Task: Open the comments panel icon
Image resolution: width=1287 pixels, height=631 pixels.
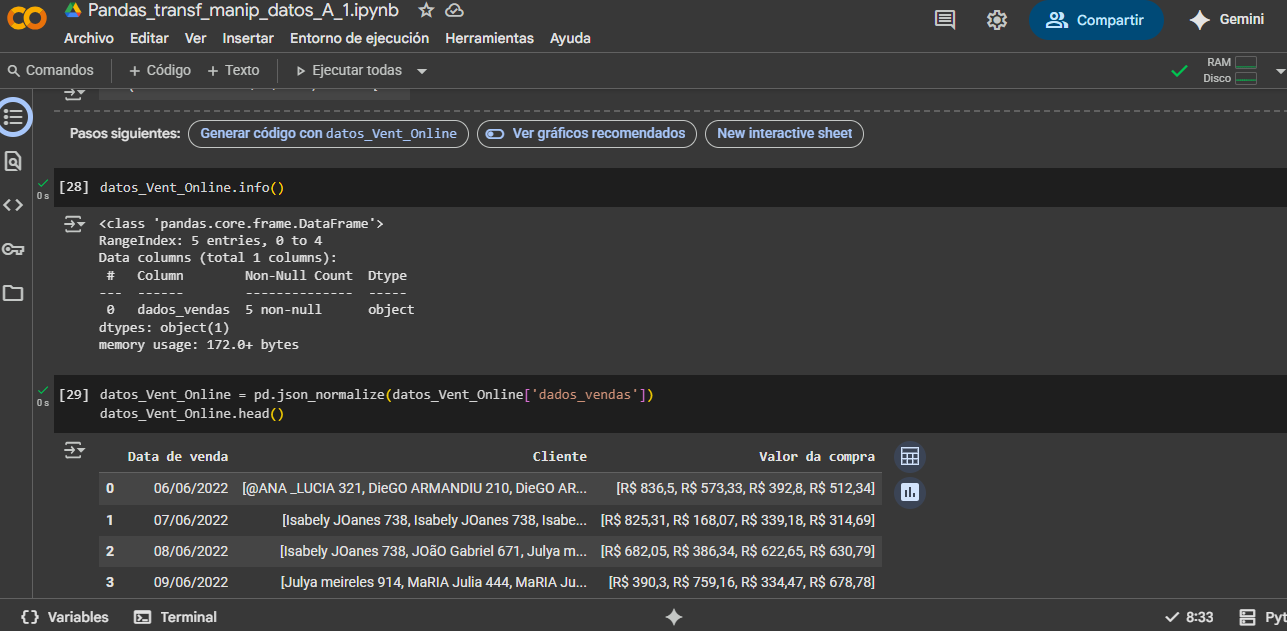Action: point(945,20)
